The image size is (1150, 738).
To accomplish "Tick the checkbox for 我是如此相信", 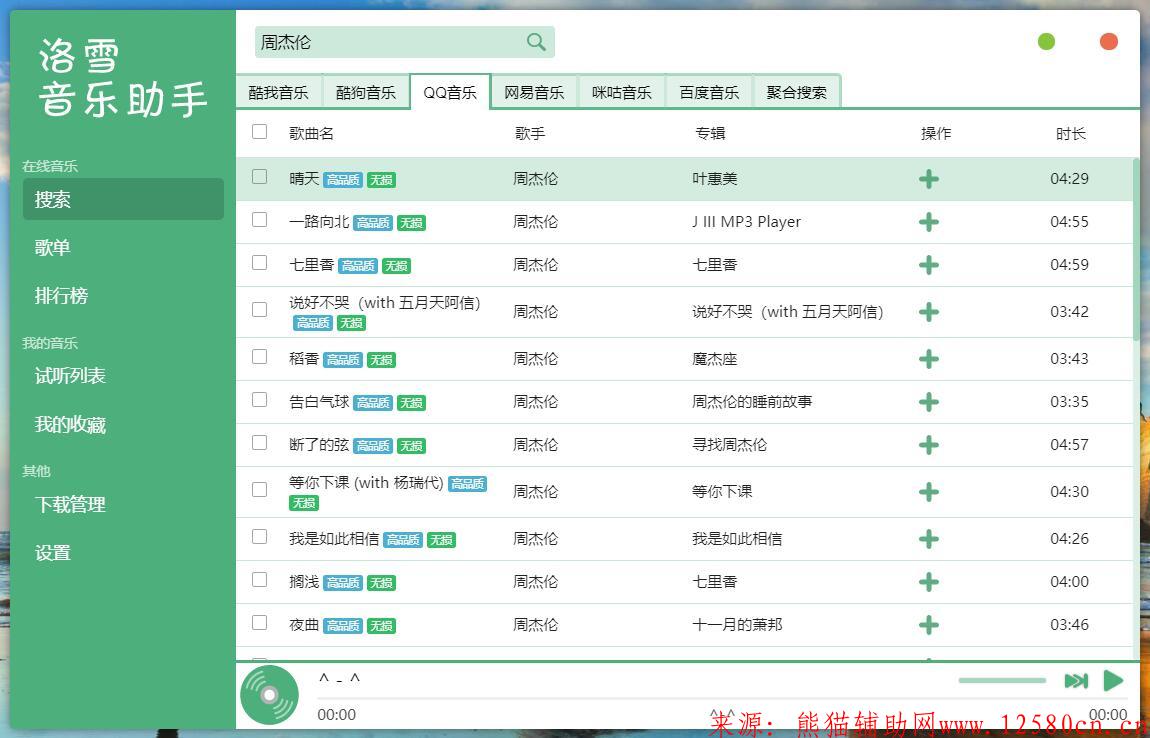I will pyautogui.click(x=260, y=537).
